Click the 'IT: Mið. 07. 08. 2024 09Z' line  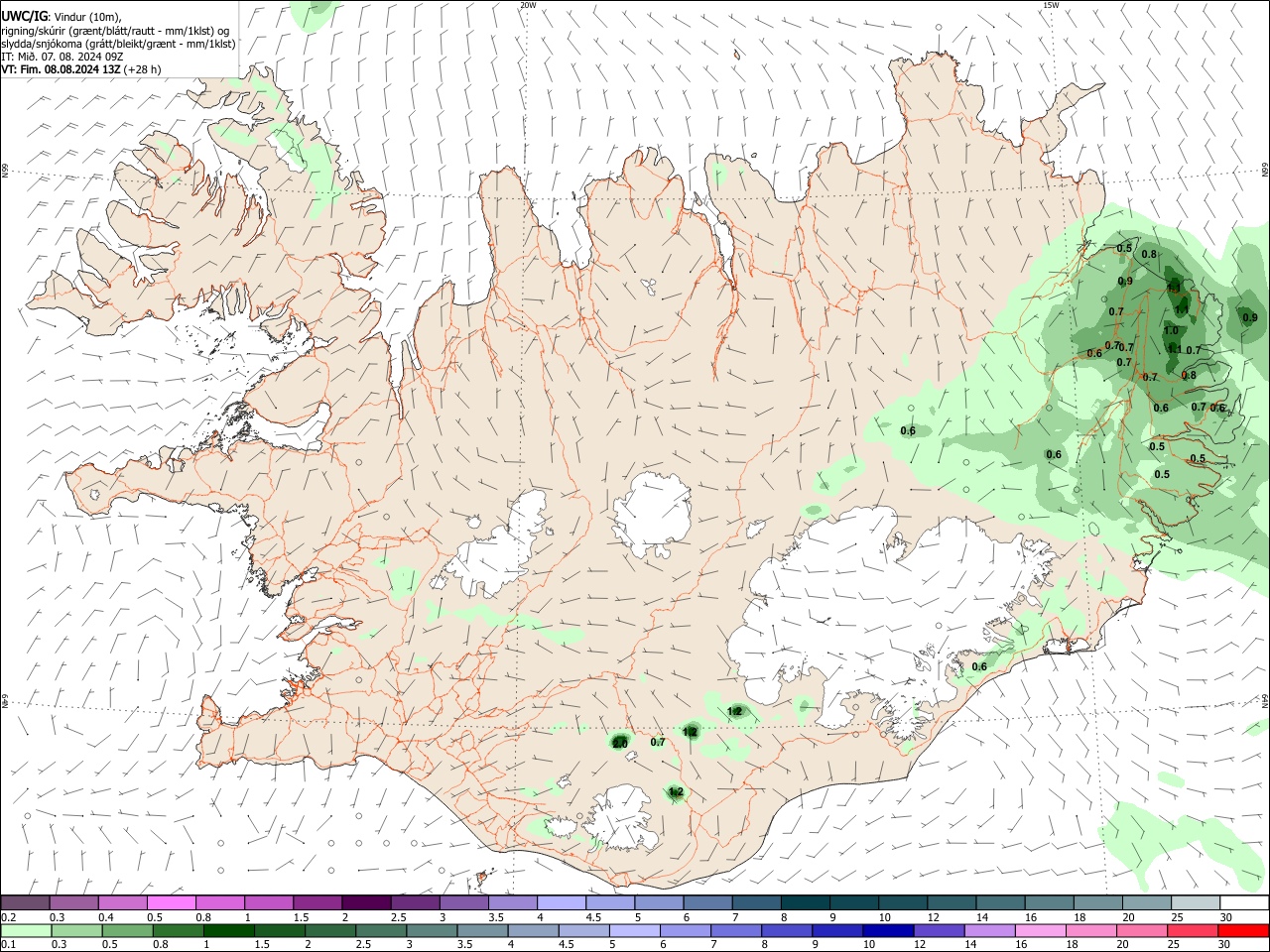tap(63, 57)
